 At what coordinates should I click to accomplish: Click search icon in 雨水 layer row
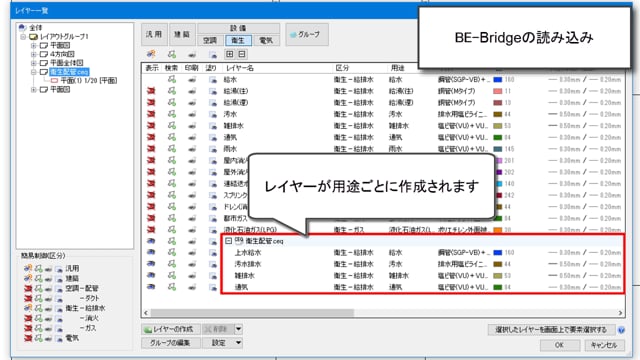[172, 149]
